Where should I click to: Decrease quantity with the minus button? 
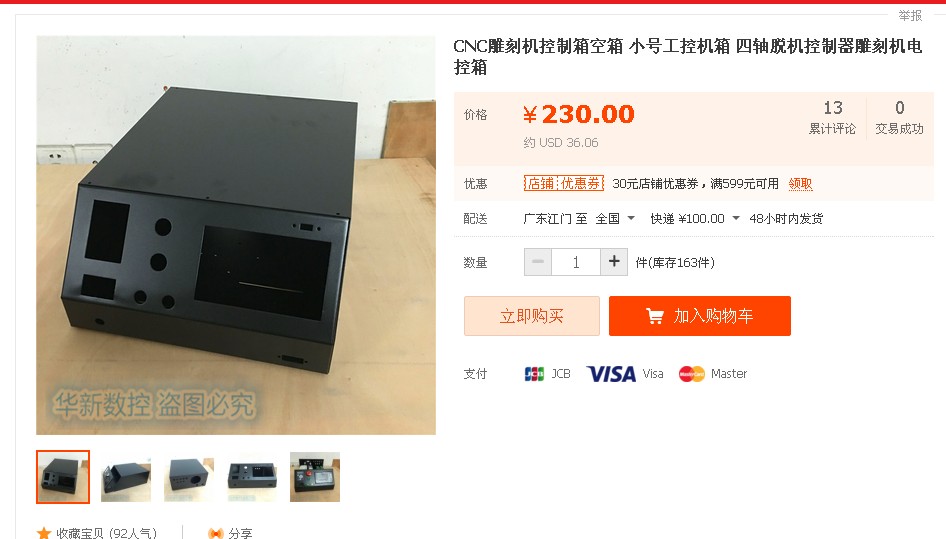(x=538, y=262)
